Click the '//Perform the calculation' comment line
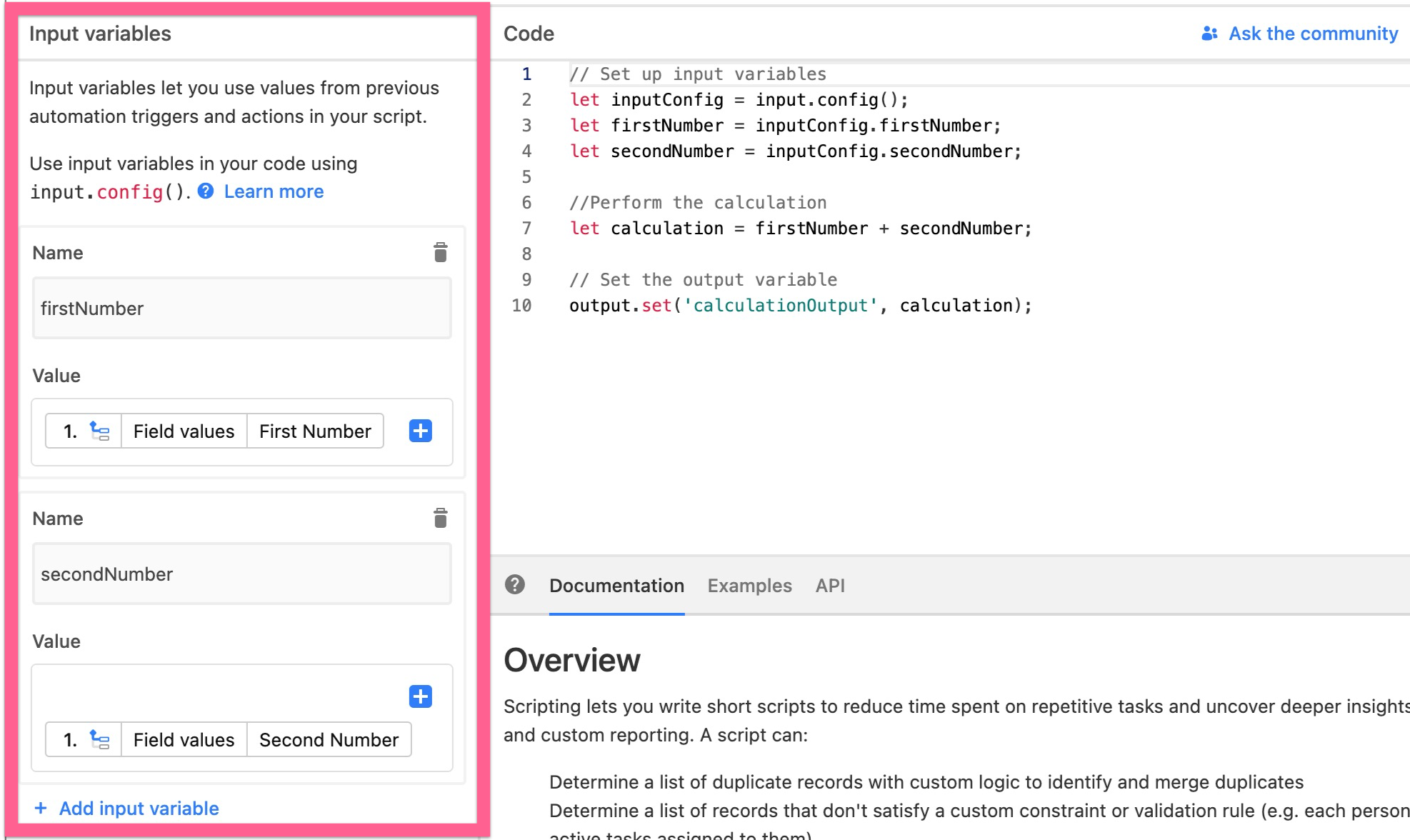Image resolution: width=1410 pixels, height=840 pixels. pyautogui.click(x=698, y=203)
